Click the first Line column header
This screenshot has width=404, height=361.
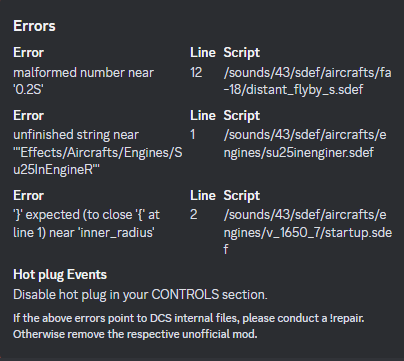203,52
